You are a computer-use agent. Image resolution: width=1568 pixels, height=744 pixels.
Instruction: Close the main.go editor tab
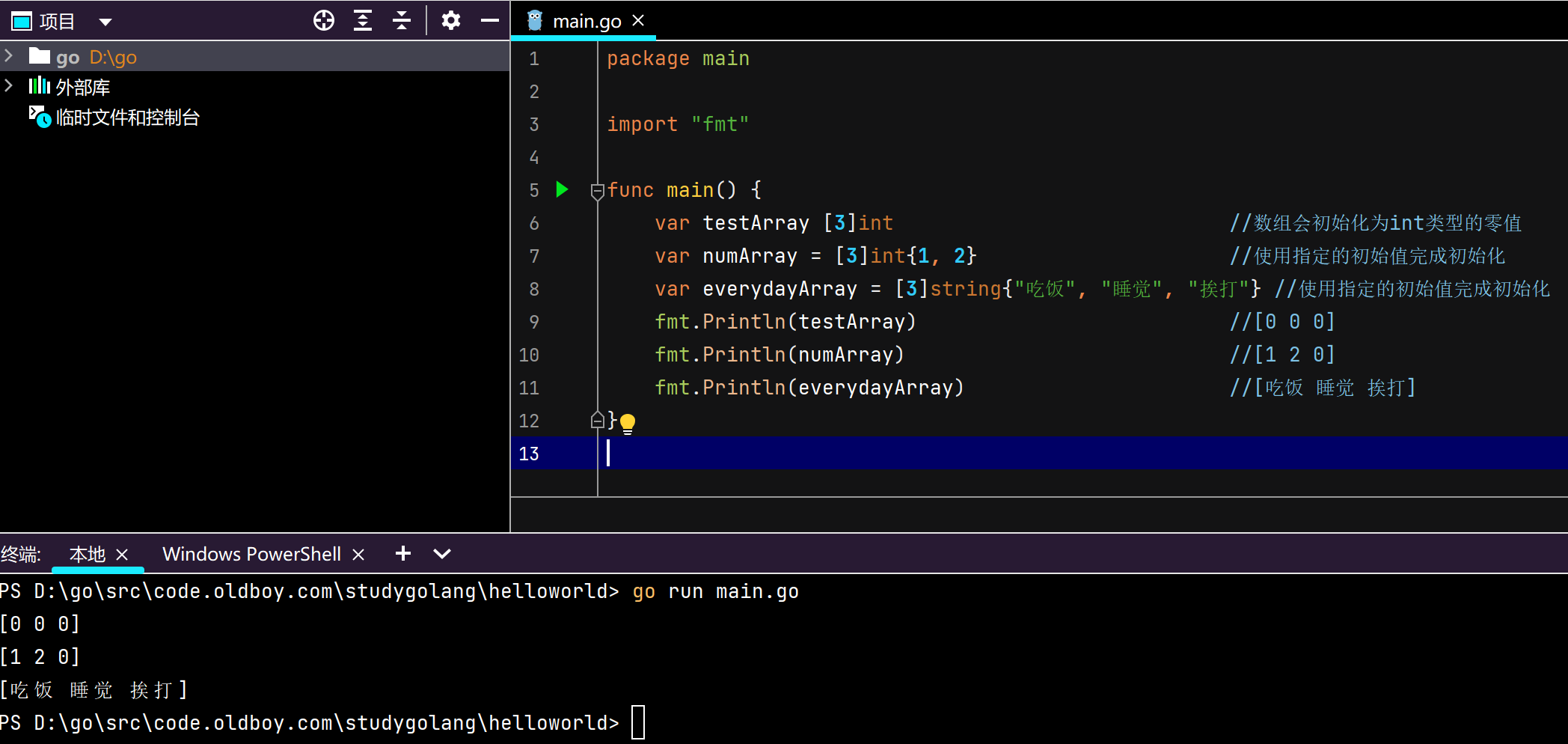(x=638, y=21)
